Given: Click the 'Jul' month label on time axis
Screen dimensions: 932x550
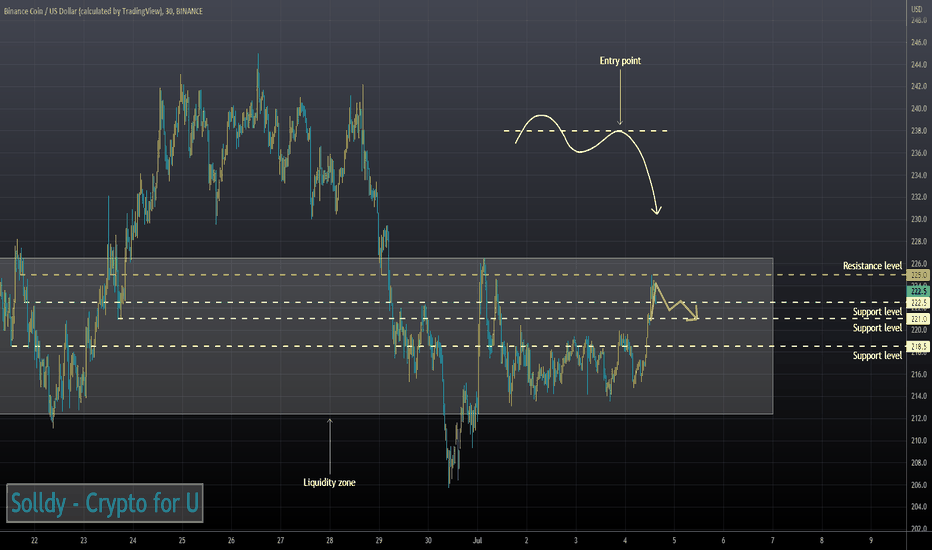Looking at the screenshot, I should (477, 540).
